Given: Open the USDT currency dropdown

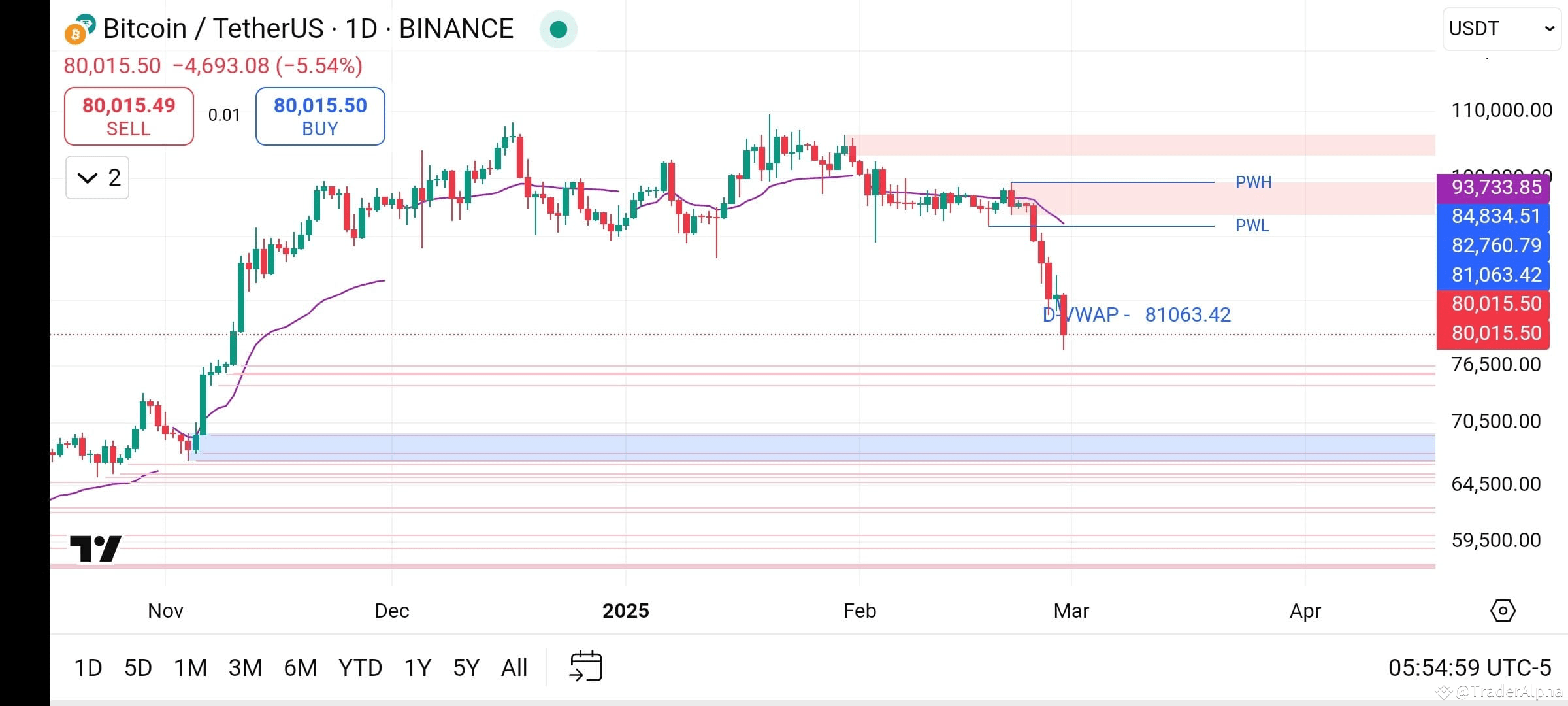Looking at the screenshot, I should [x=1500, y=28].
